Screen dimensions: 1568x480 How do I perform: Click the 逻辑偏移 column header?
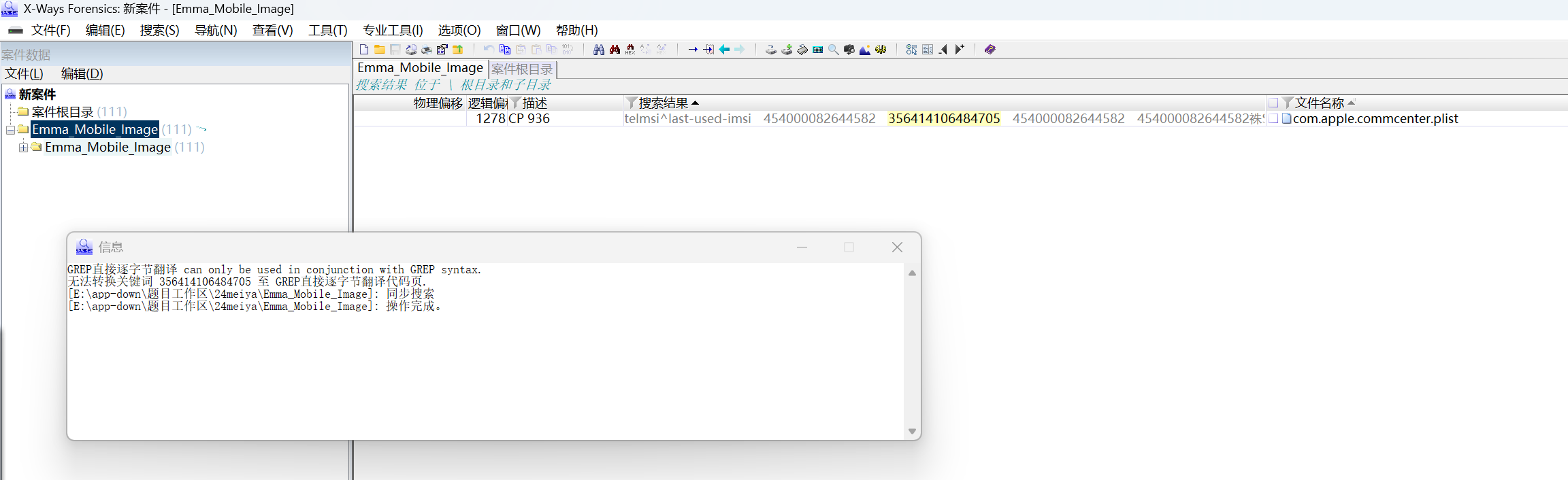(x=488, y=103)
